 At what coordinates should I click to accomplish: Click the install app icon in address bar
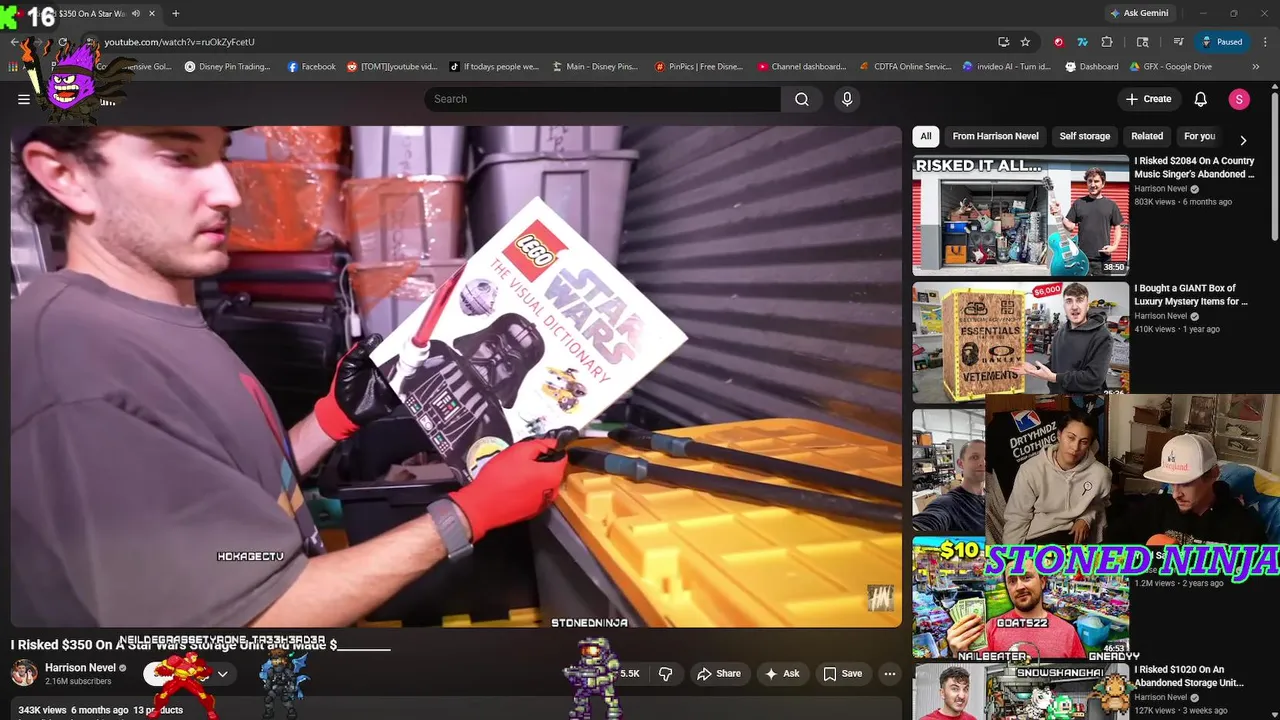click(x=1003, y=42)
